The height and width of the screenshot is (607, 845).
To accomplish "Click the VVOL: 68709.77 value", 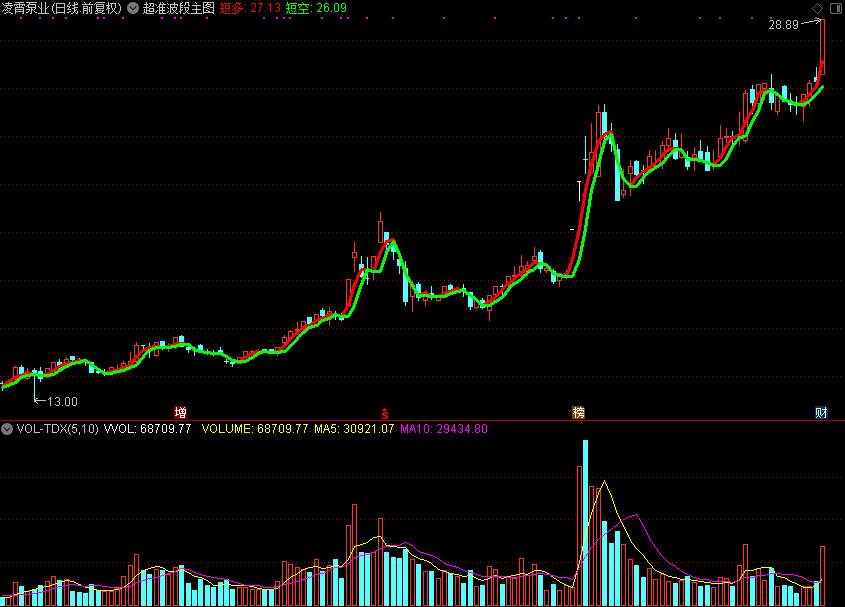I will click(x=147, y=429).
